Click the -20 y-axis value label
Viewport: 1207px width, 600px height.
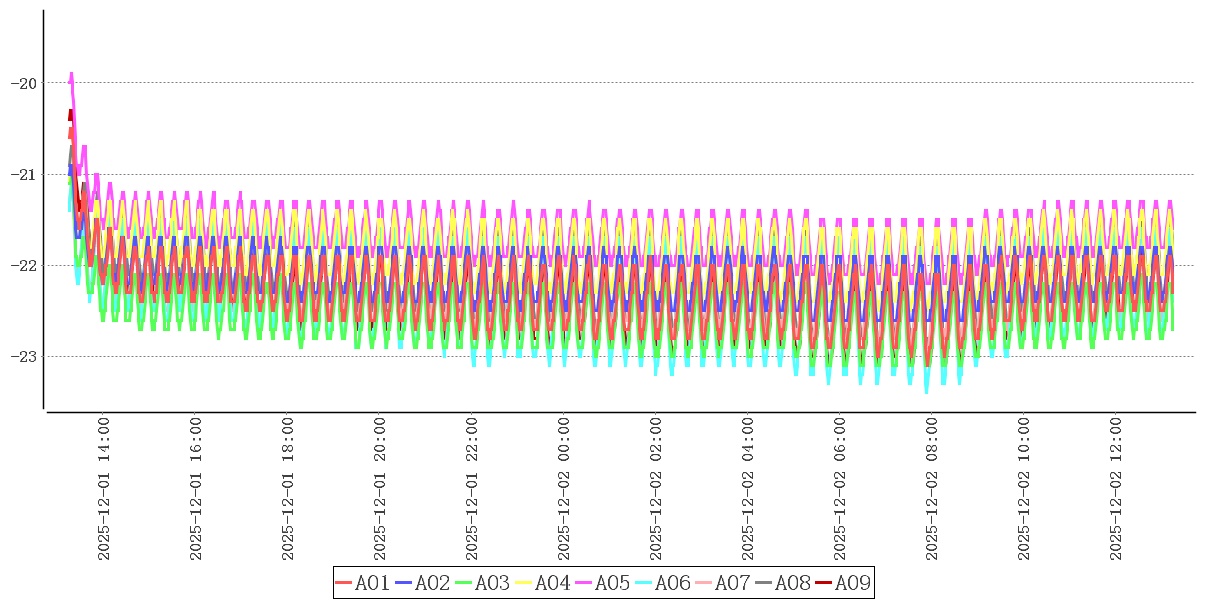23,83
